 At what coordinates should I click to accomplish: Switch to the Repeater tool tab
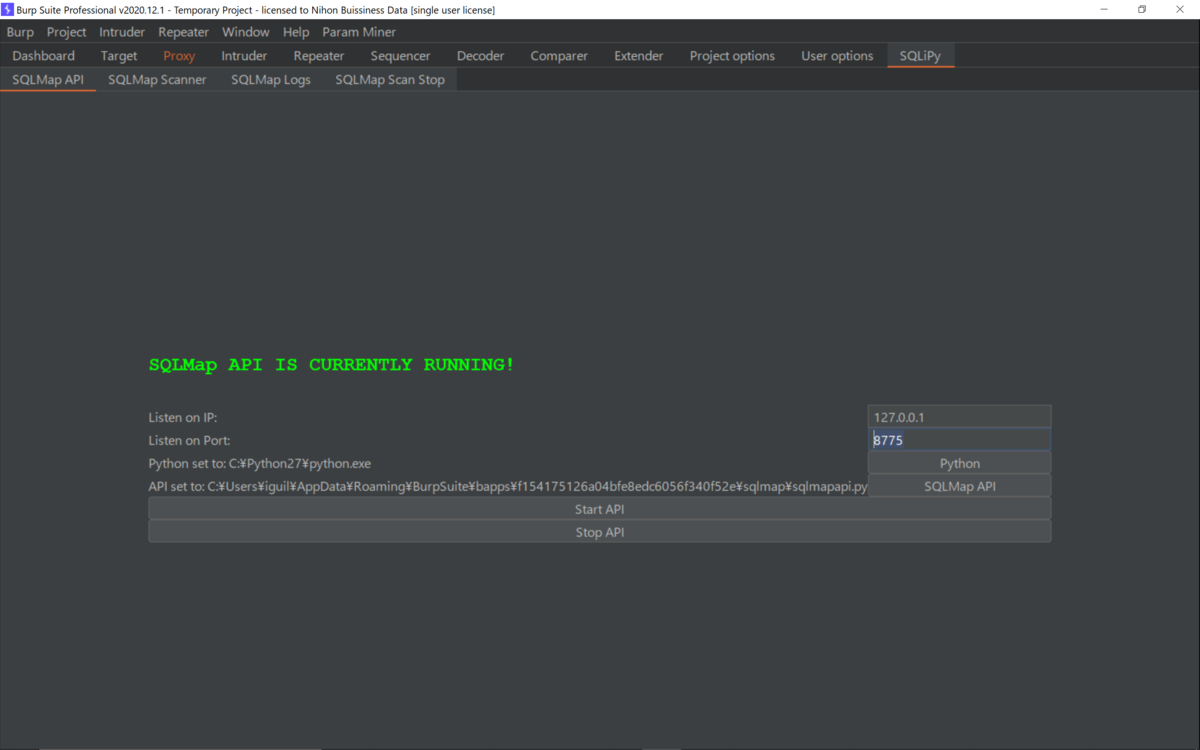point(319,56)
